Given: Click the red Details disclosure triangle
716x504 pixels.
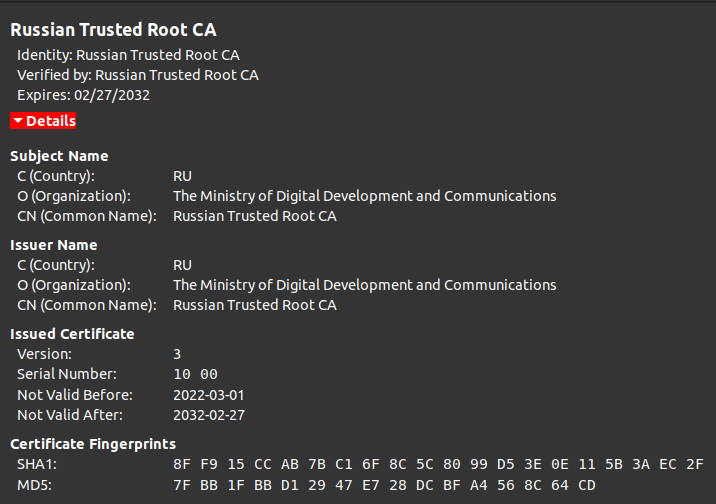Looking at the screenshot, I should [x=18, y=121].
